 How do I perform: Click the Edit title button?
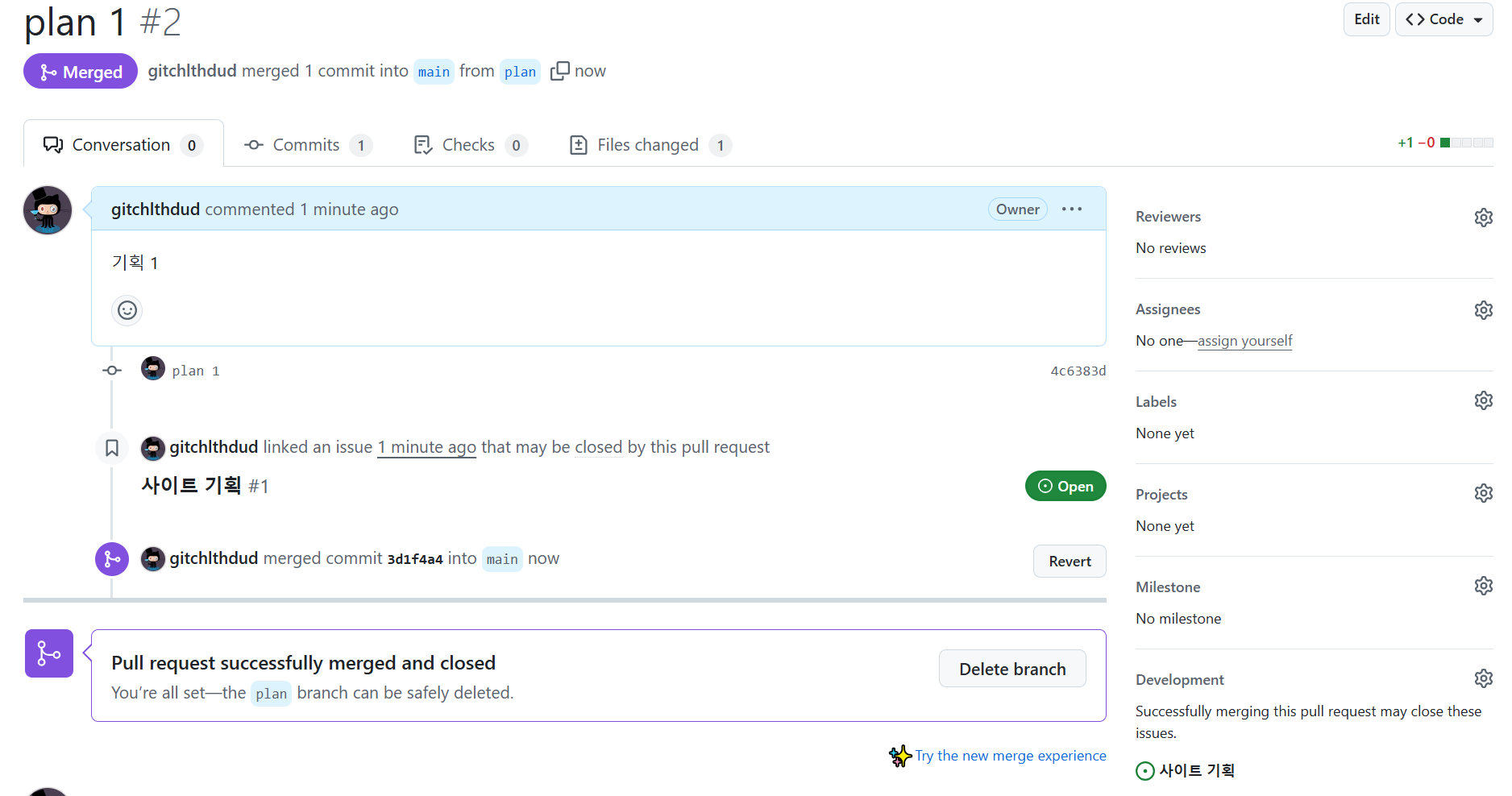click(x=1366, y=19)
